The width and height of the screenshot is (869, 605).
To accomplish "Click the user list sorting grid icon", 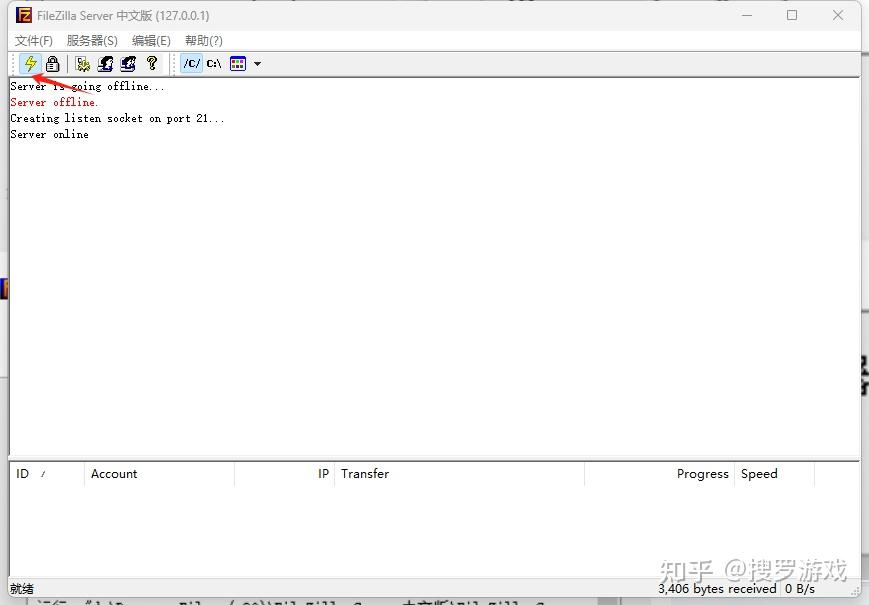I will coord(238,64).
